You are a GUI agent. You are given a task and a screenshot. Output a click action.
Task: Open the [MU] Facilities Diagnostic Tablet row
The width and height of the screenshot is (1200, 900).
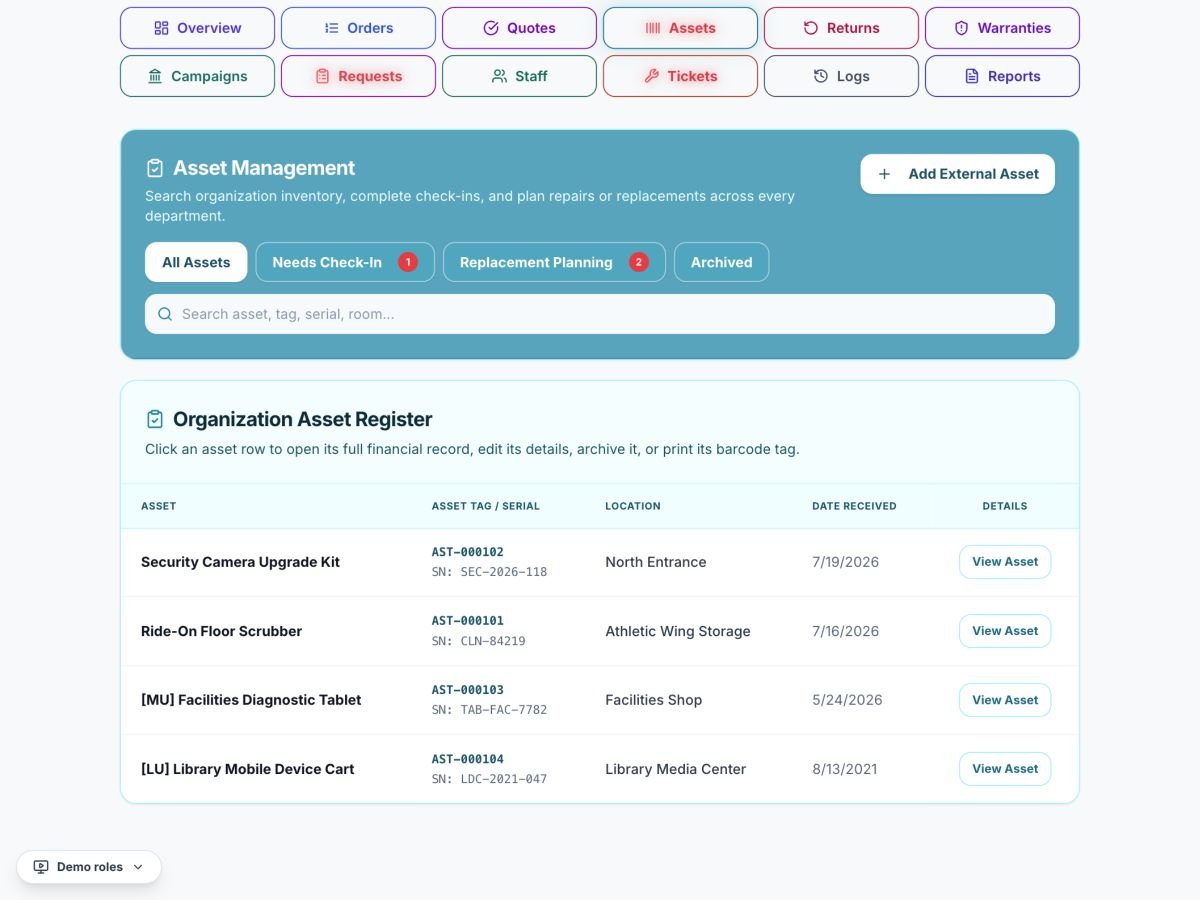pyautogui.click(x=600, y=700)
